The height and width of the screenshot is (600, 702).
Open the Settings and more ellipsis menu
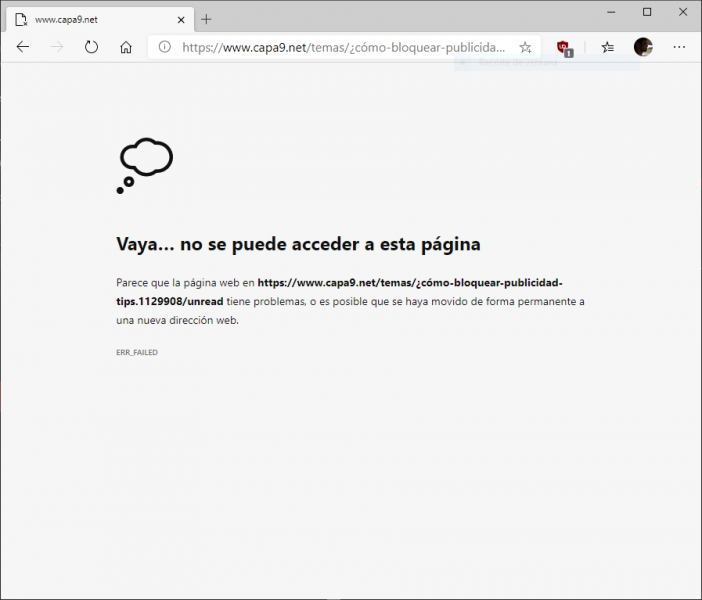tap(679, 47)
